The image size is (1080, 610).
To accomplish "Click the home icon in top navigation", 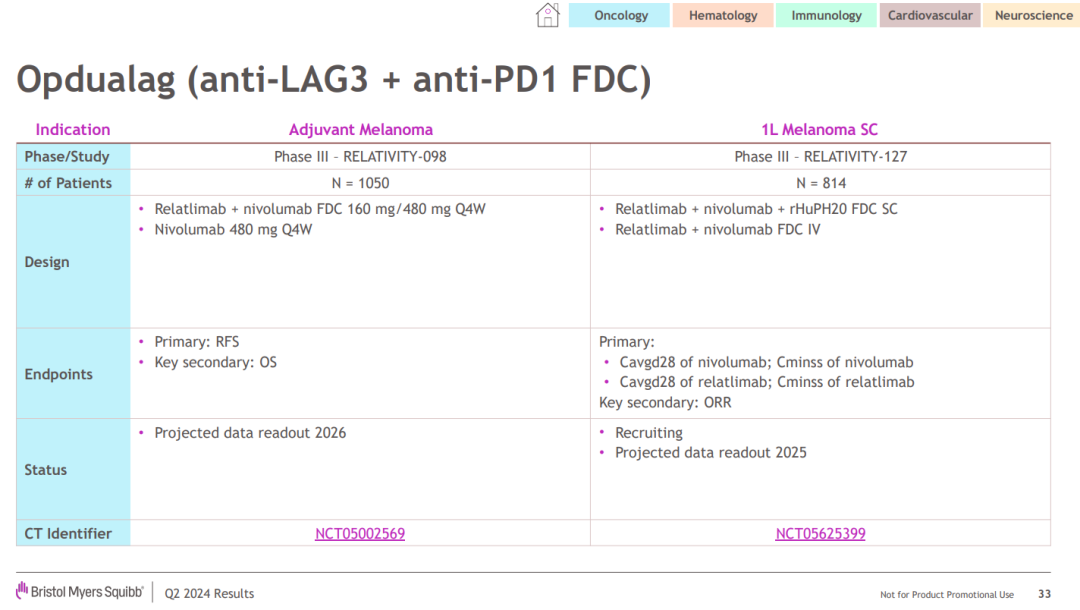I will [x=547, y=15].
